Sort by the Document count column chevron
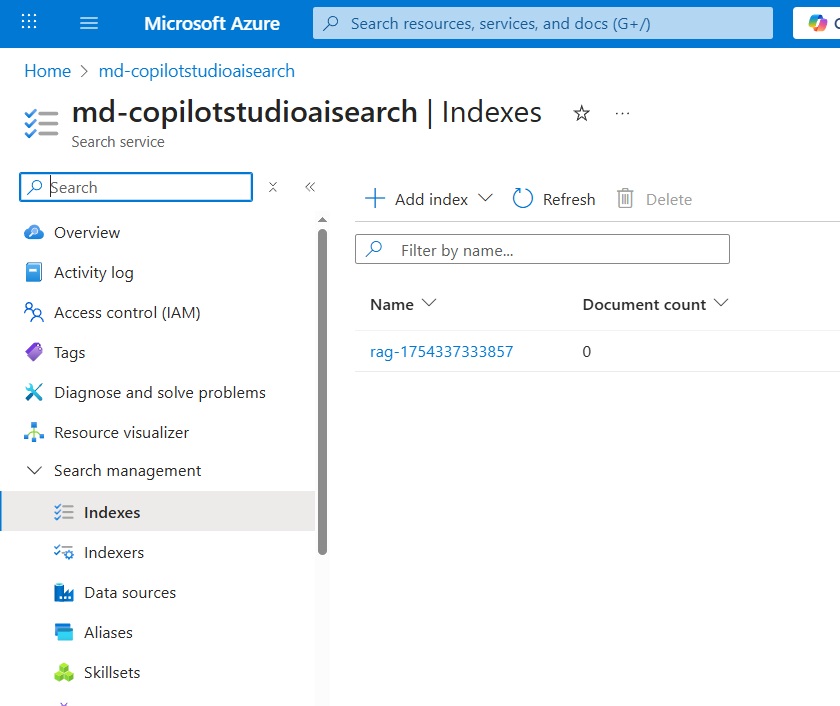 coord(721,303)
